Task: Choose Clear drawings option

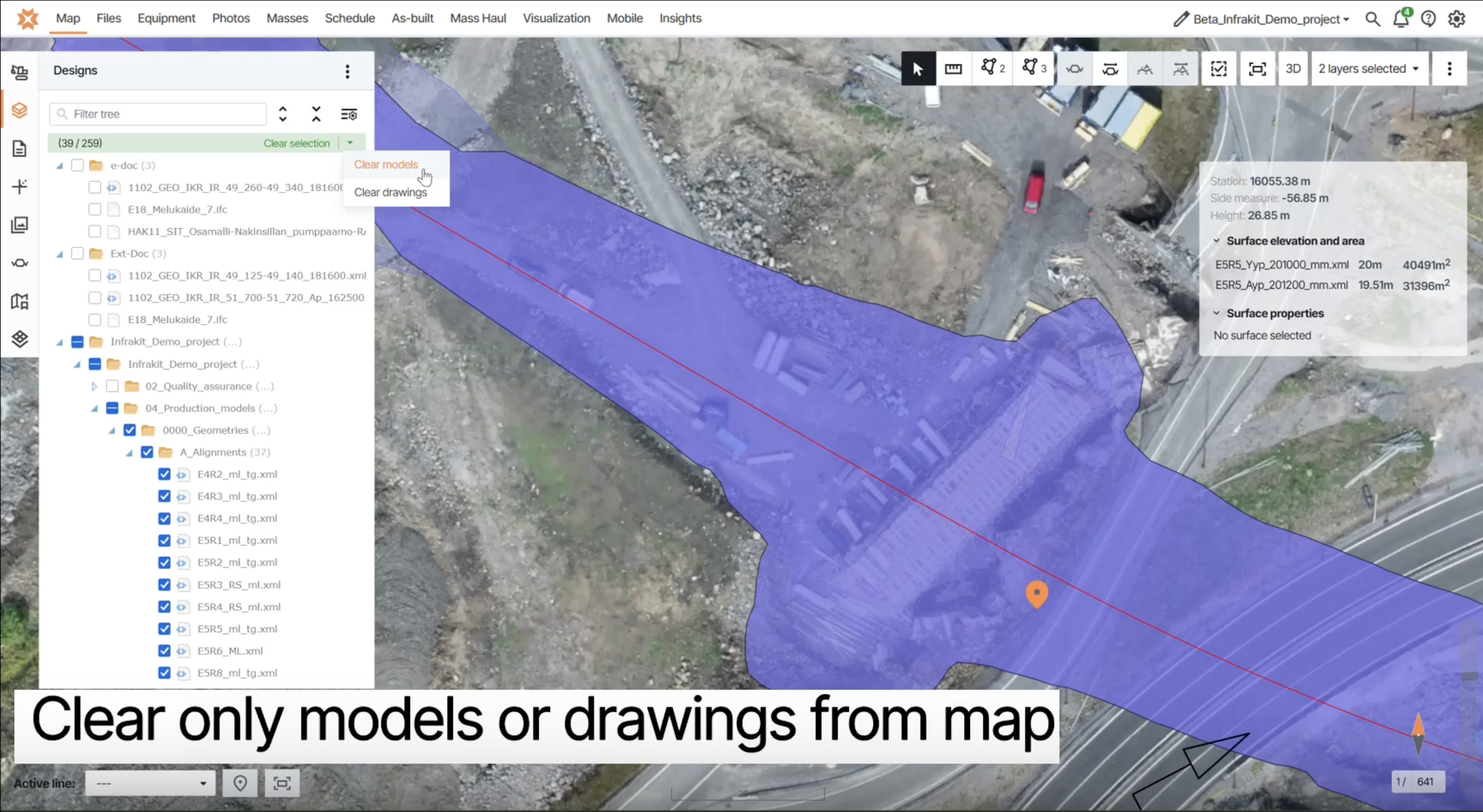Action: [390, 192]
